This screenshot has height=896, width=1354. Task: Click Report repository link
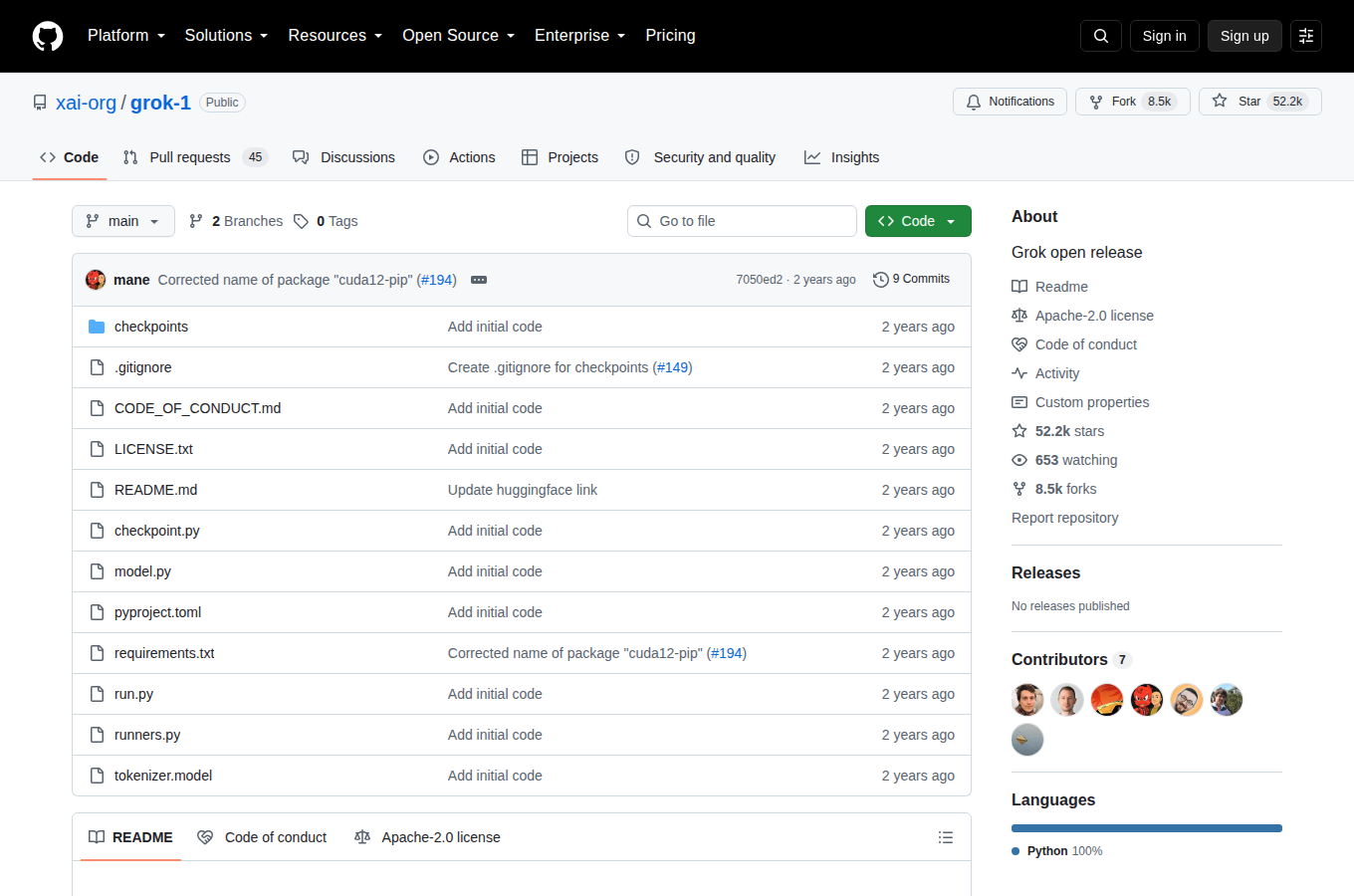click(1064, 518)
